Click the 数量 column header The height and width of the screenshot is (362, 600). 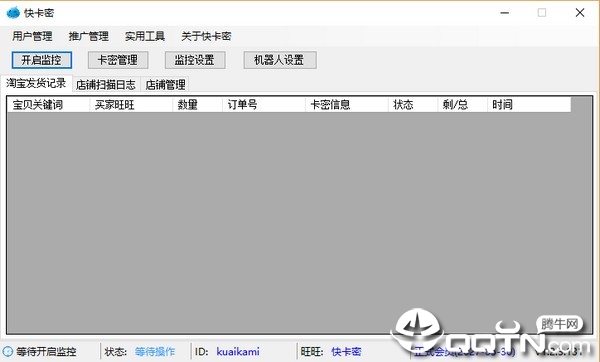197,104
